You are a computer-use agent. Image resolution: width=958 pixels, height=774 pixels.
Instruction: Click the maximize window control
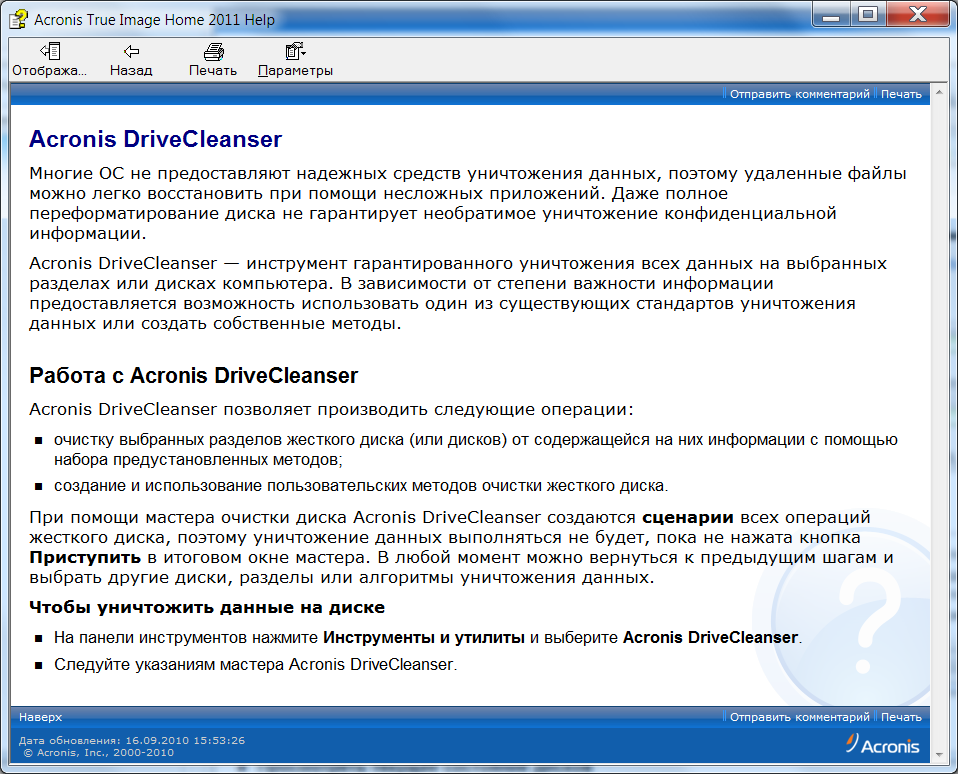tap(868, 15)
